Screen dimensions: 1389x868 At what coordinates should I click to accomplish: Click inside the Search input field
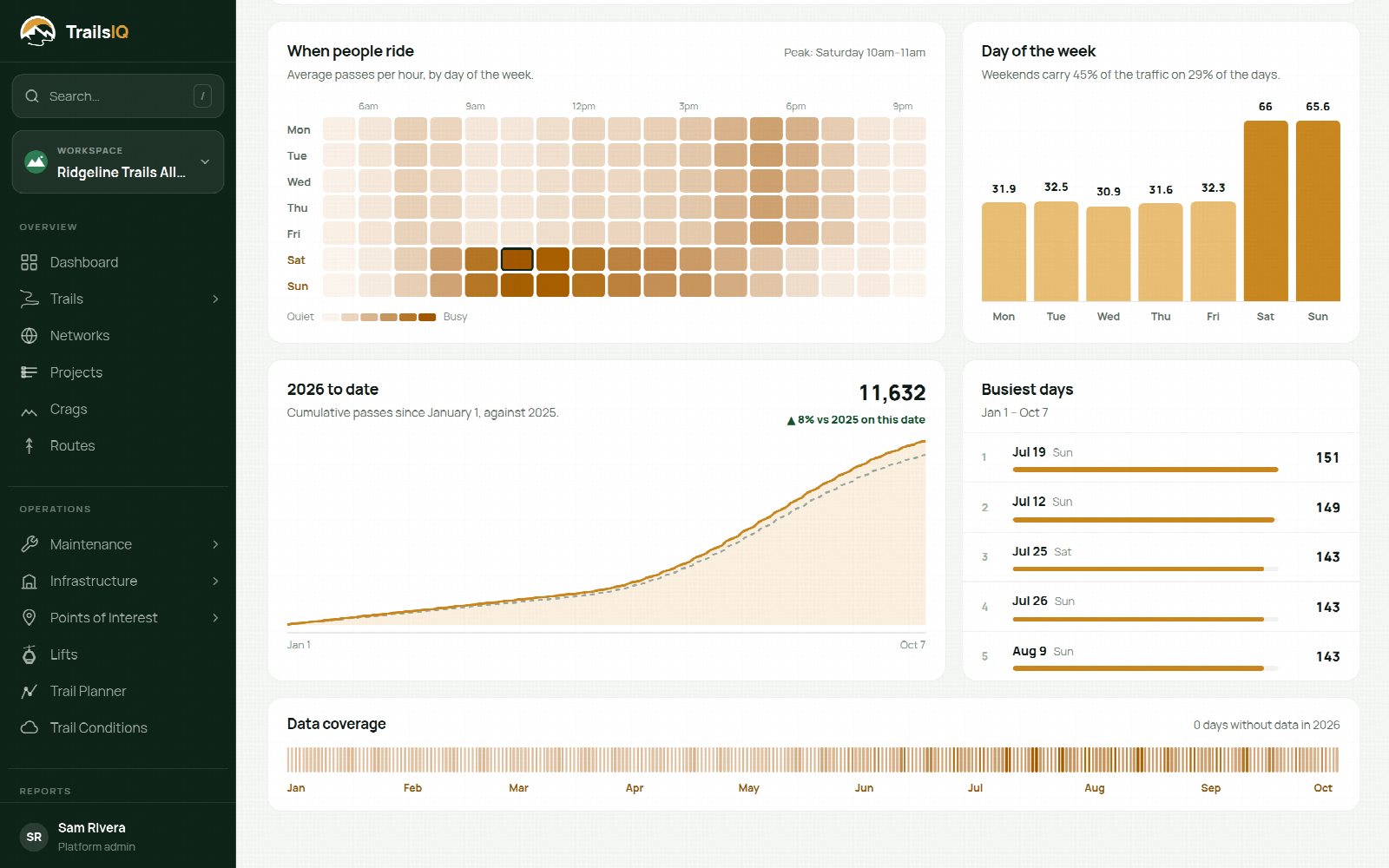tap(118, 96)
